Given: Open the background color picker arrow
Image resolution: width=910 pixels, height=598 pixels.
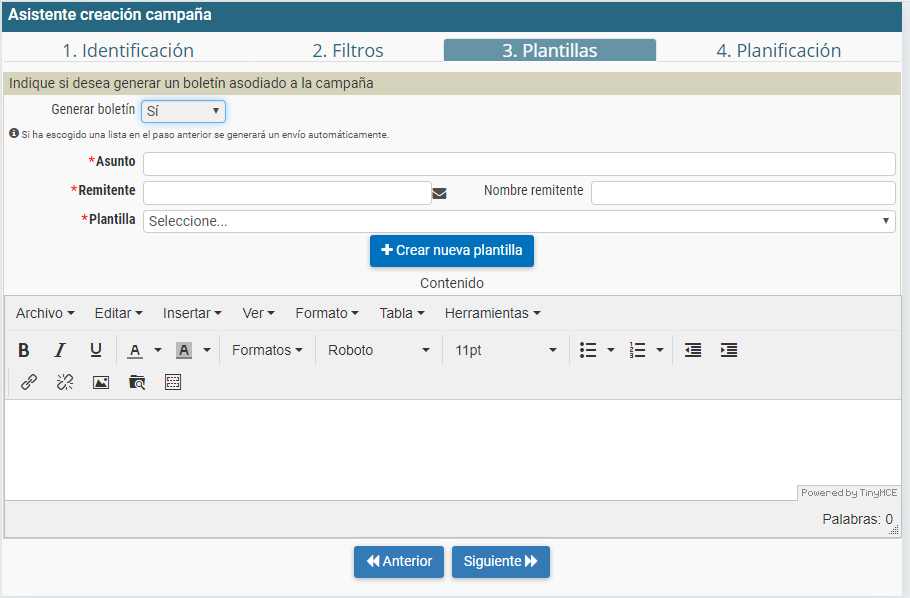Looking at the screenshot, I should (207, 350).
